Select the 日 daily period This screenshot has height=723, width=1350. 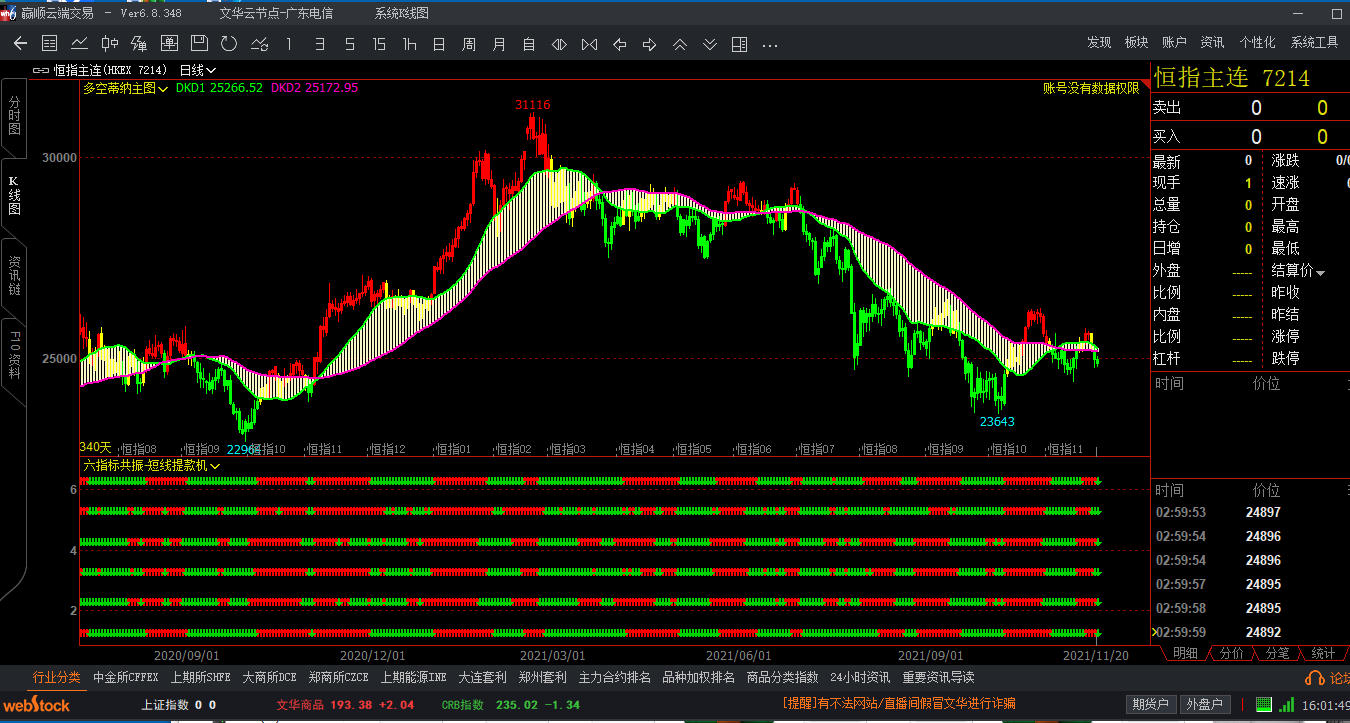pyautogui.click(x=439, y=44)
